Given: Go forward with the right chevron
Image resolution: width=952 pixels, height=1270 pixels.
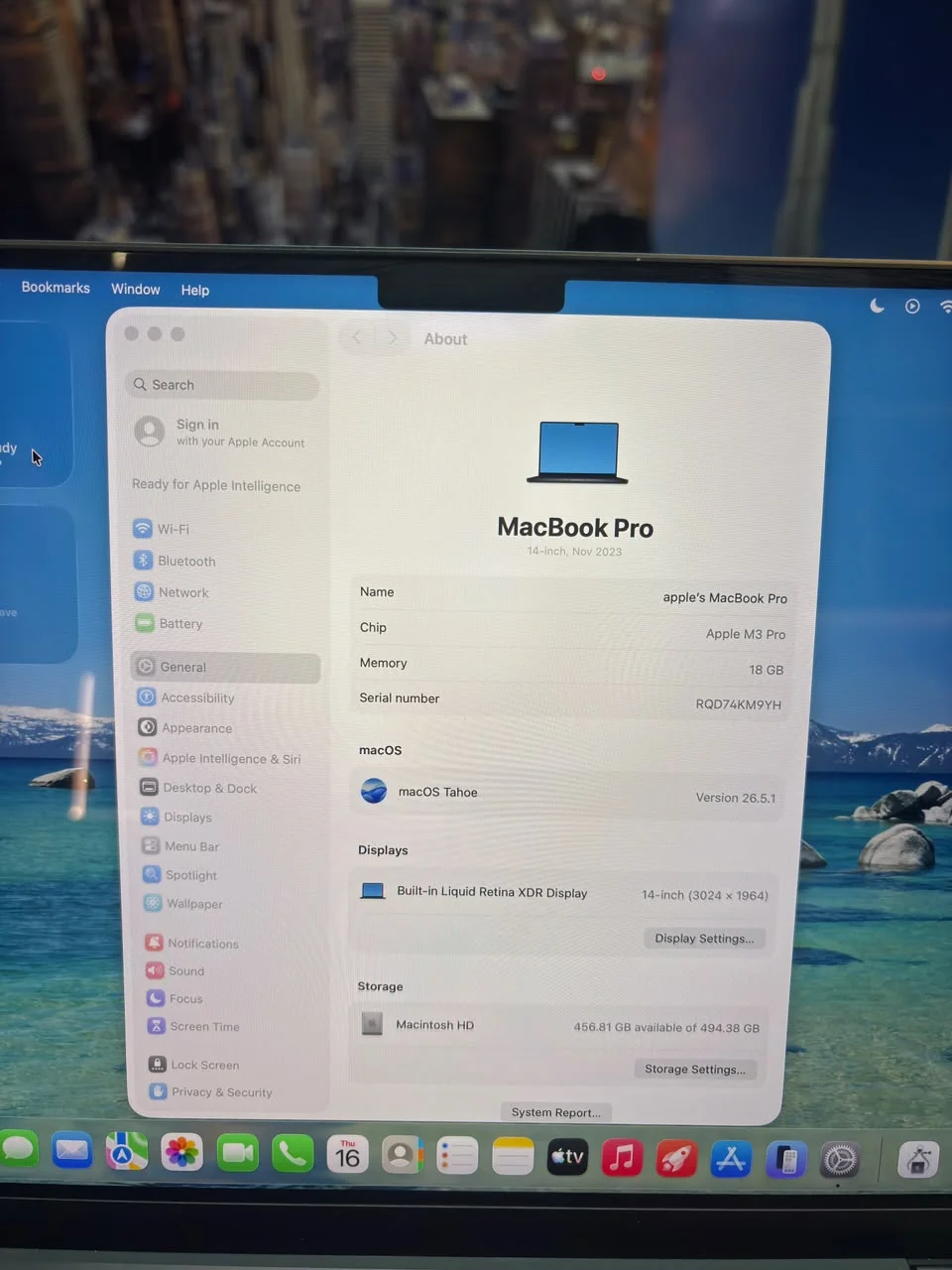Looking at the screenshot, I should pos(393,337).
